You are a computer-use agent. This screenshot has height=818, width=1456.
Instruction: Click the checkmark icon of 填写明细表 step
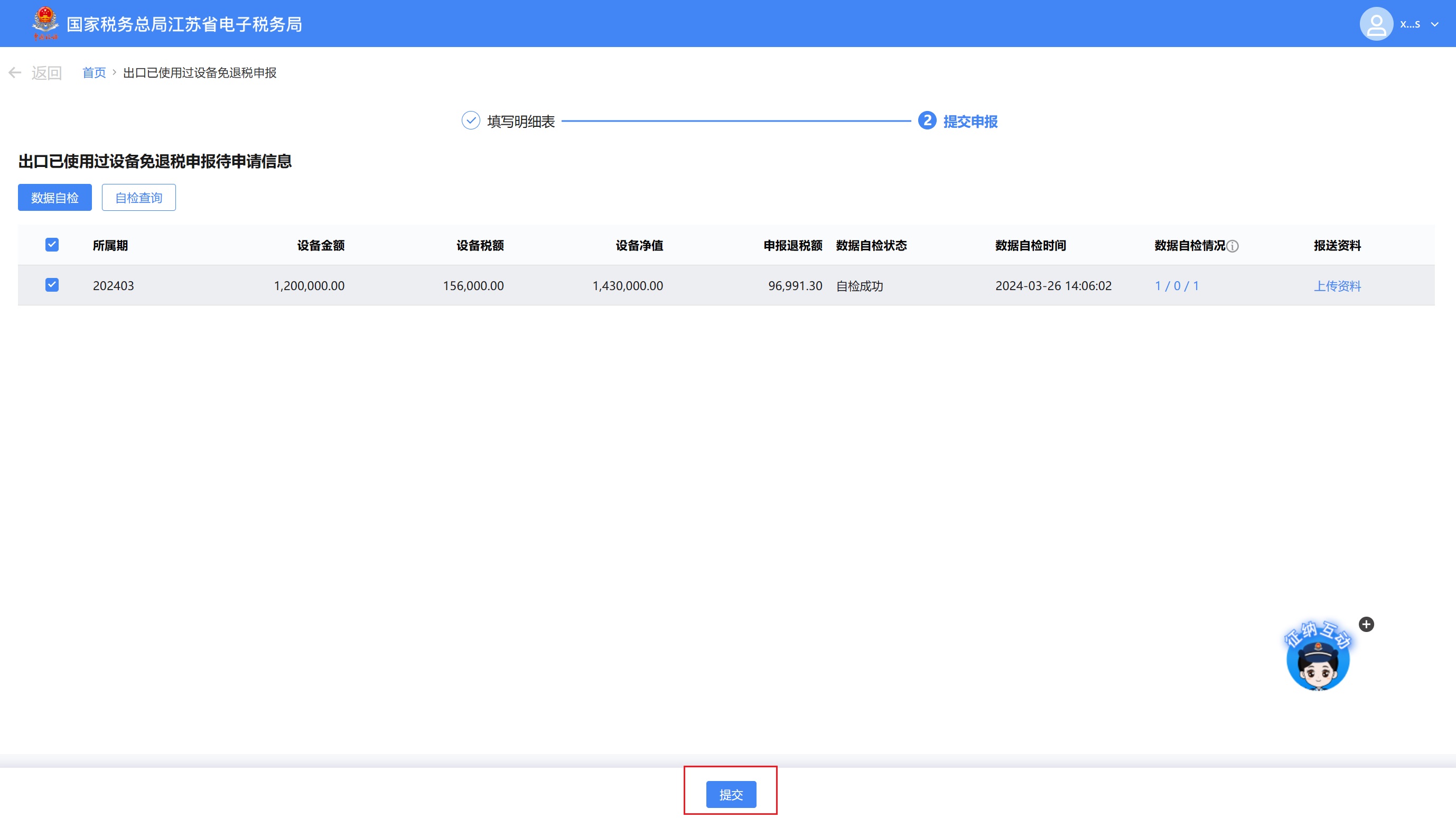[x=470, y=120]
